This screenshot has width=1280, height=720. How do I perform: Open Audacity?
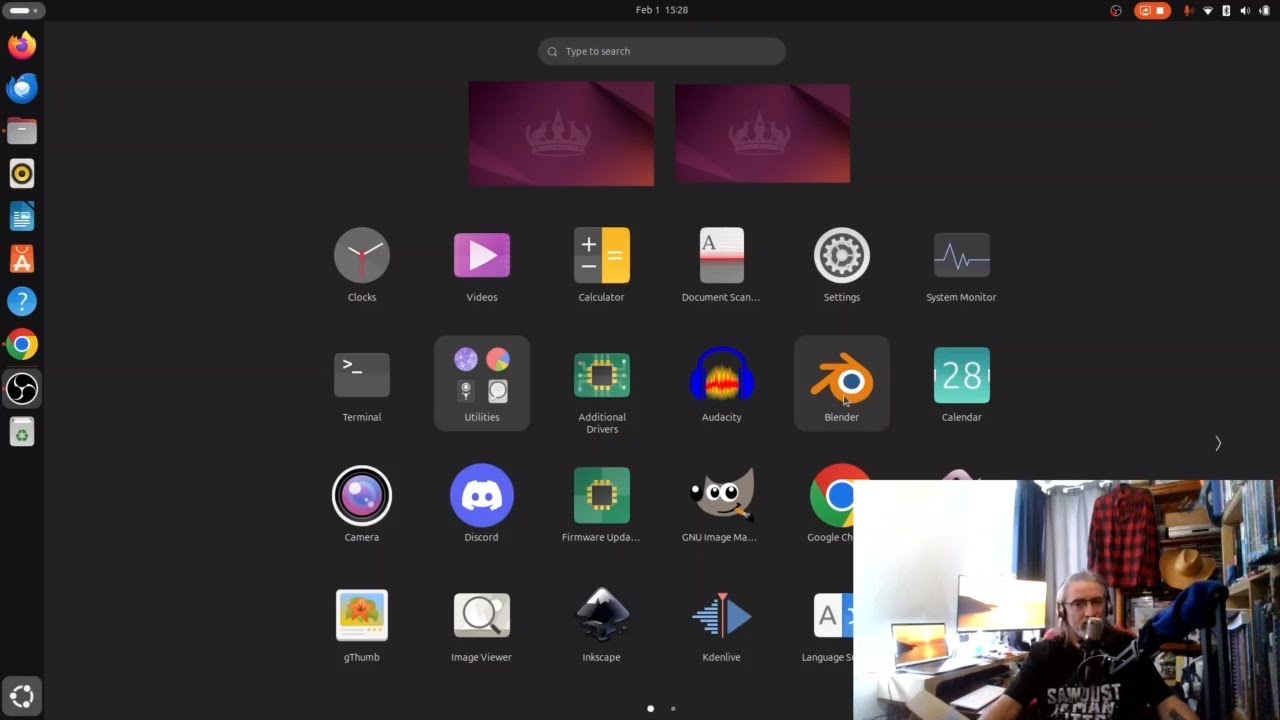[722, 376]
